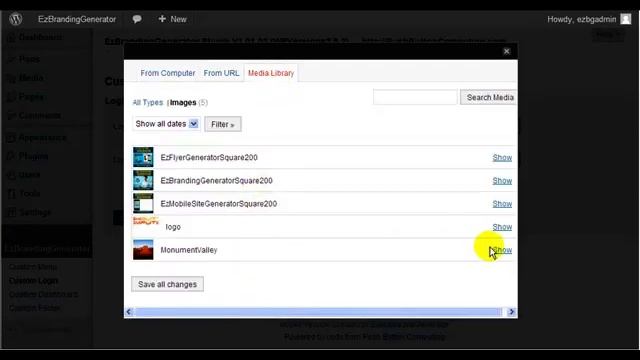Switch to From Computer tab

click(x=168, y=73)
